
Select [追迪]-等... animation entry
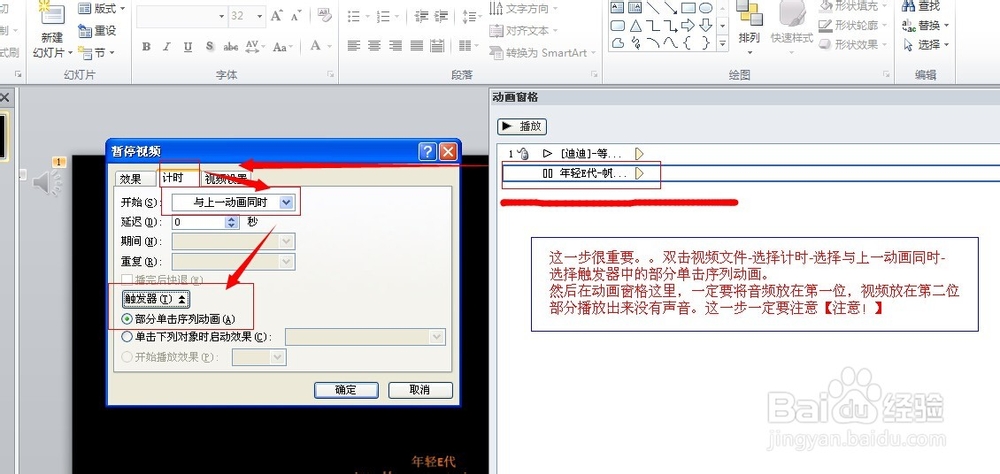577,154
